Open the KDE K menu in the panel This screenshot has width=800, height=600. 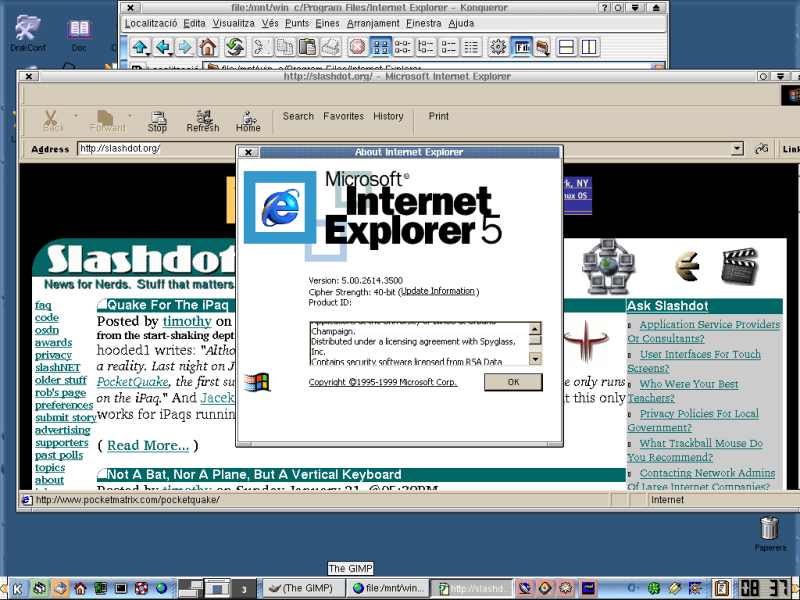tap(17, 589)
